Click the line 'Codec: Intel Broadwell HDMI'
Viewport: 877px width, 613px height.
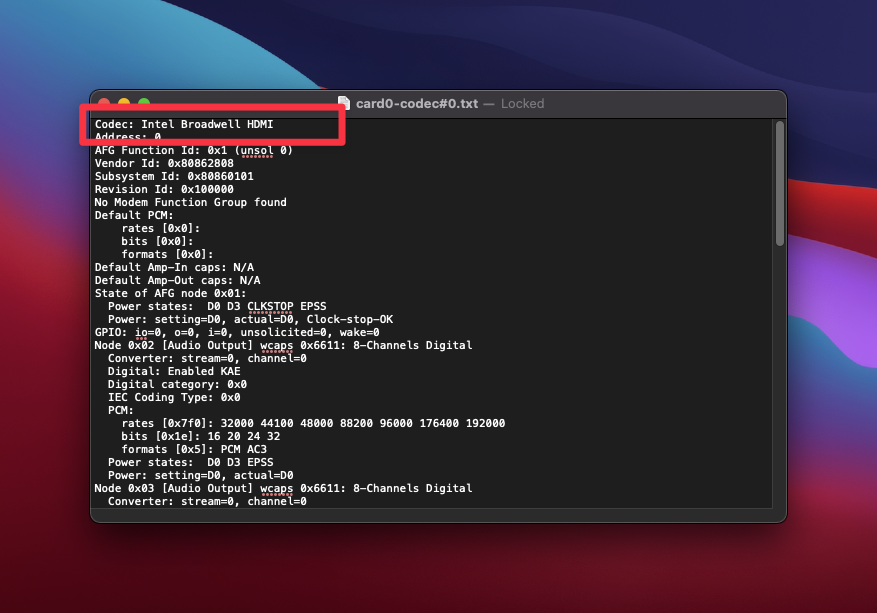(x=184, y=124)
